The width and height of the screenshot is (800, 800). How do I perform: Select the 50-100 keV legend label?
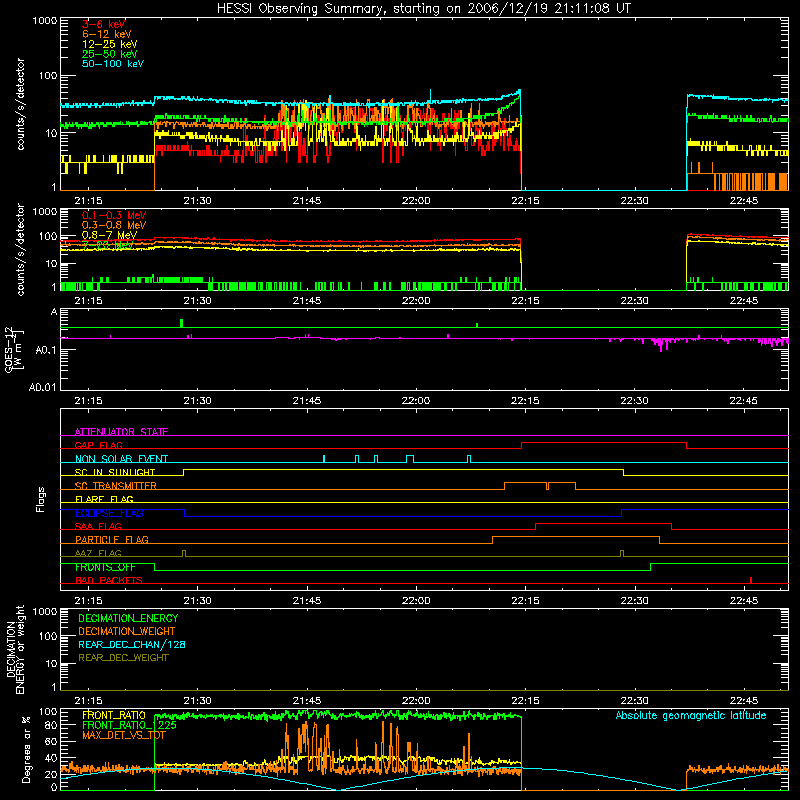tap(113, 64)
